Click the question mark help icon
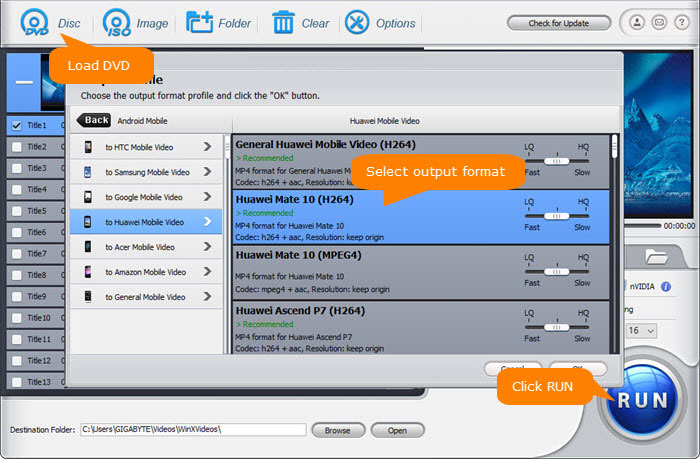The width and height of the screenshot is (700, 459). pyautogui.click(x=681, y=22)
